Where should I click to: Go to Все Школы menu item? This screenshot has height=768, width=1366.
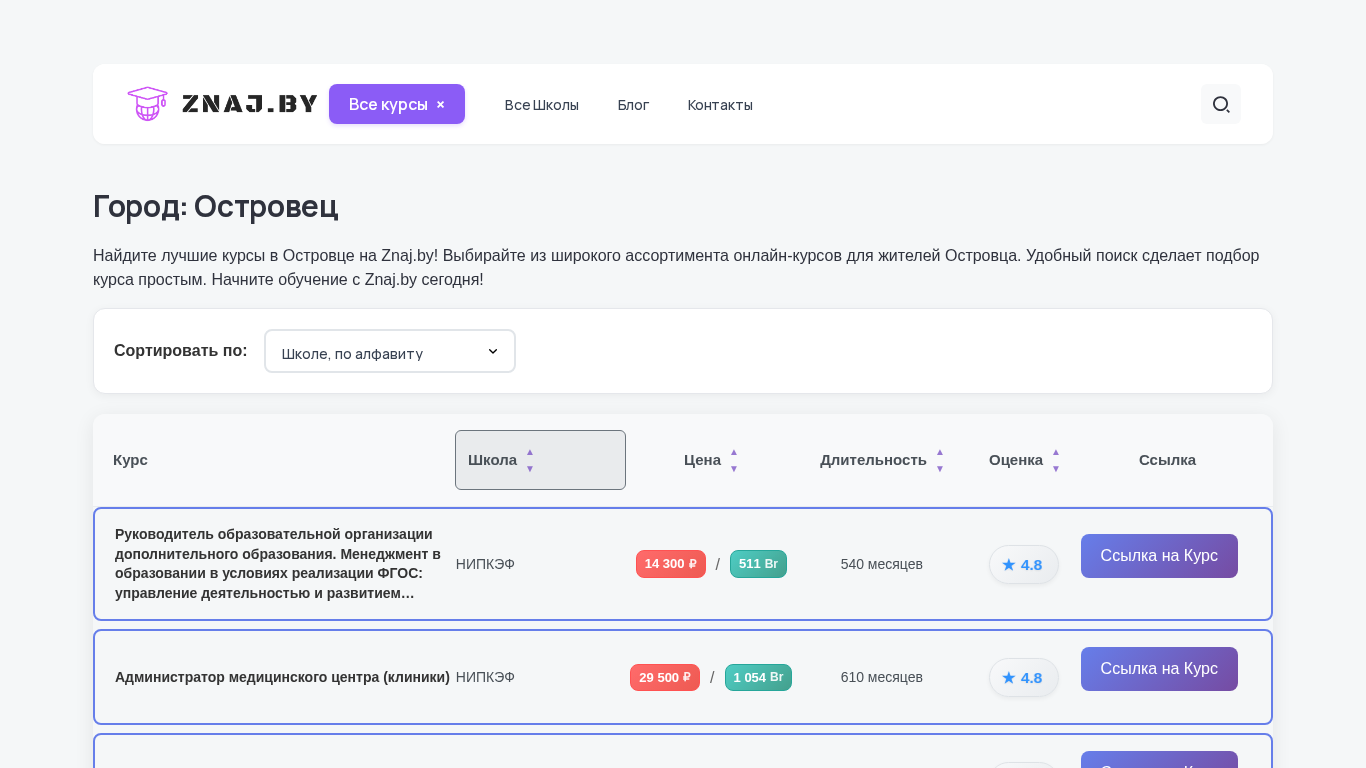point(541,105)
